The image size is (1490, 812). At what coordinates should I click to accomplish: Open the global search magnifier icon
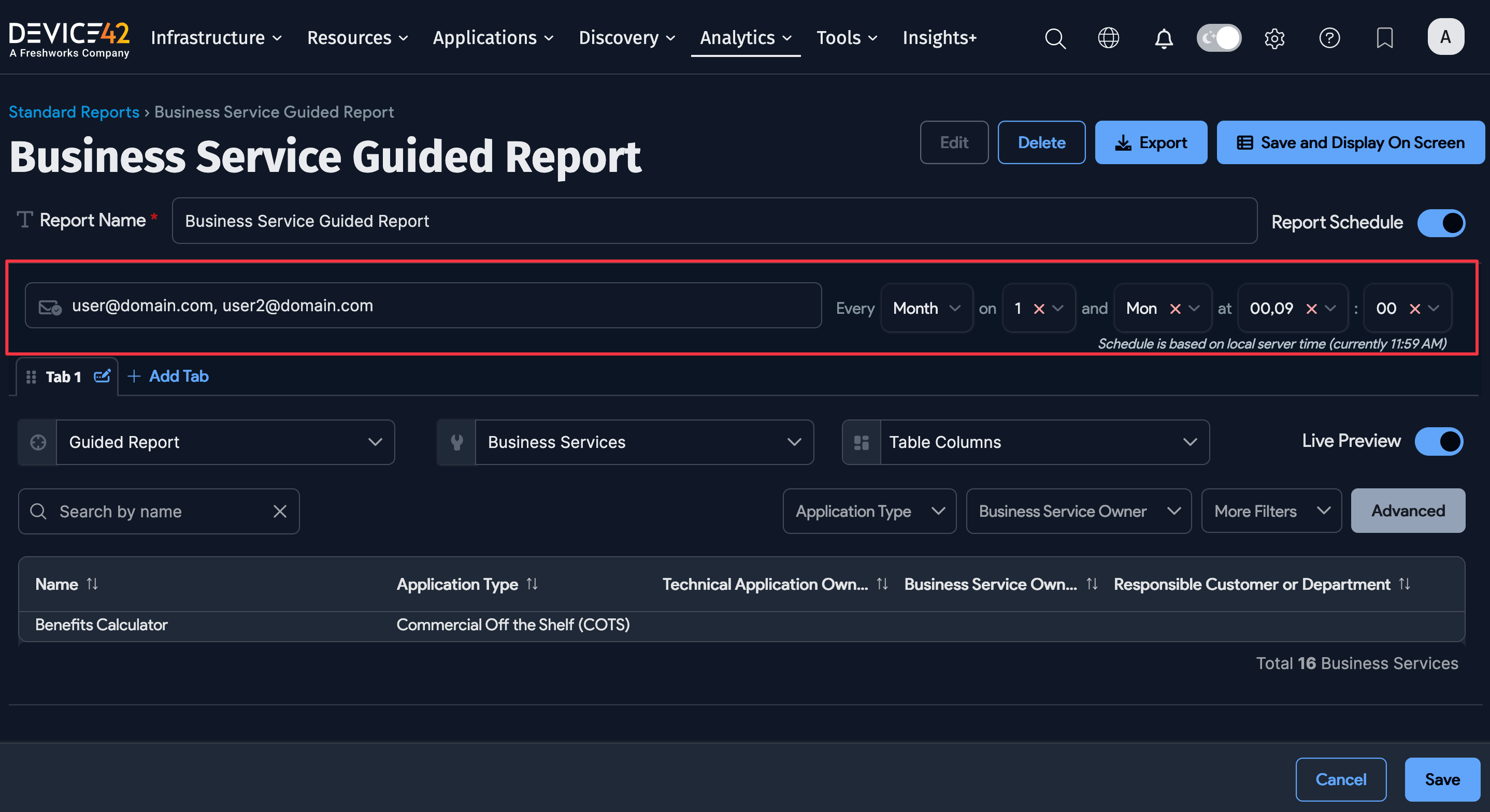[1055, 38]
